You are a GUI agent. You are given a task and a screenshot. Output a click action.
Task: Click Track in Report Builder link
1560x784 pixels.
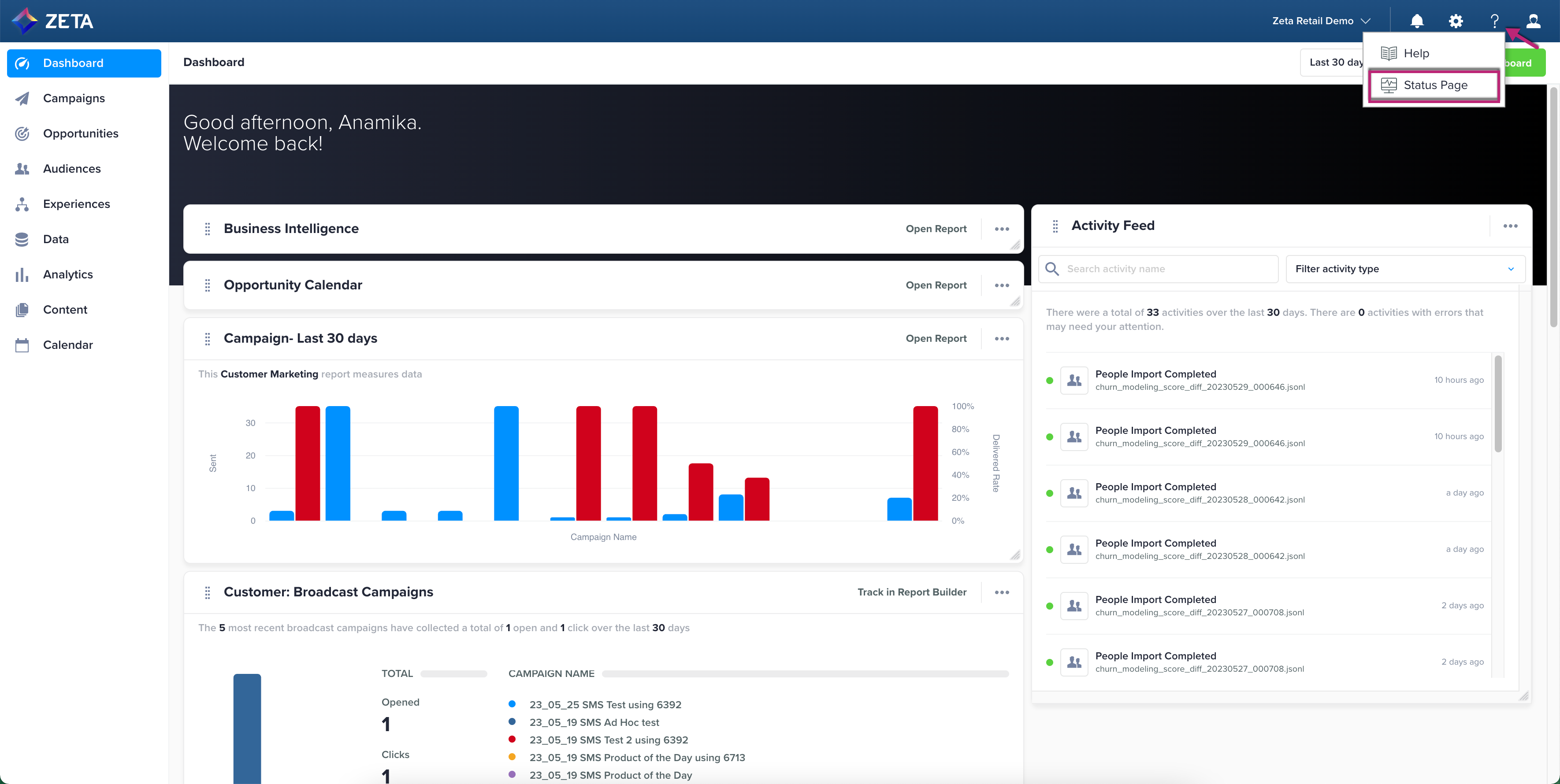911,592
